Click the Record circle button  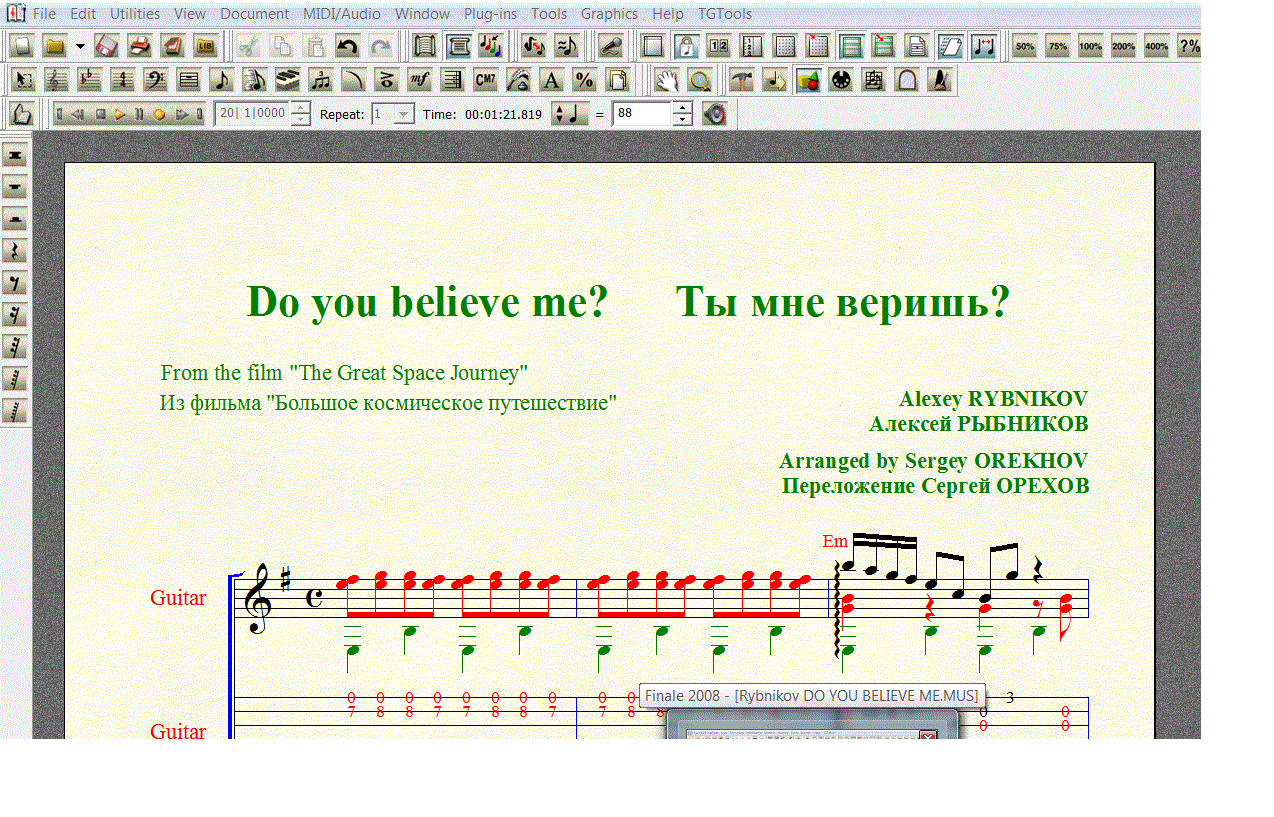[158, 114]
